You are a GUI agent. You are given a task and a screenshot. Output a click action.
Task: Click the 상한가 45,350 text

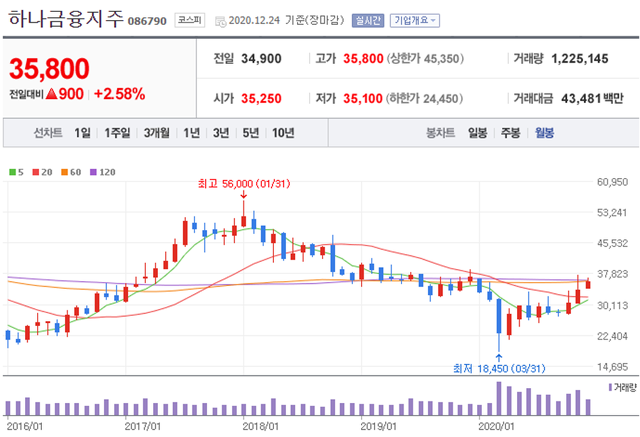click(x=425, y=59)
